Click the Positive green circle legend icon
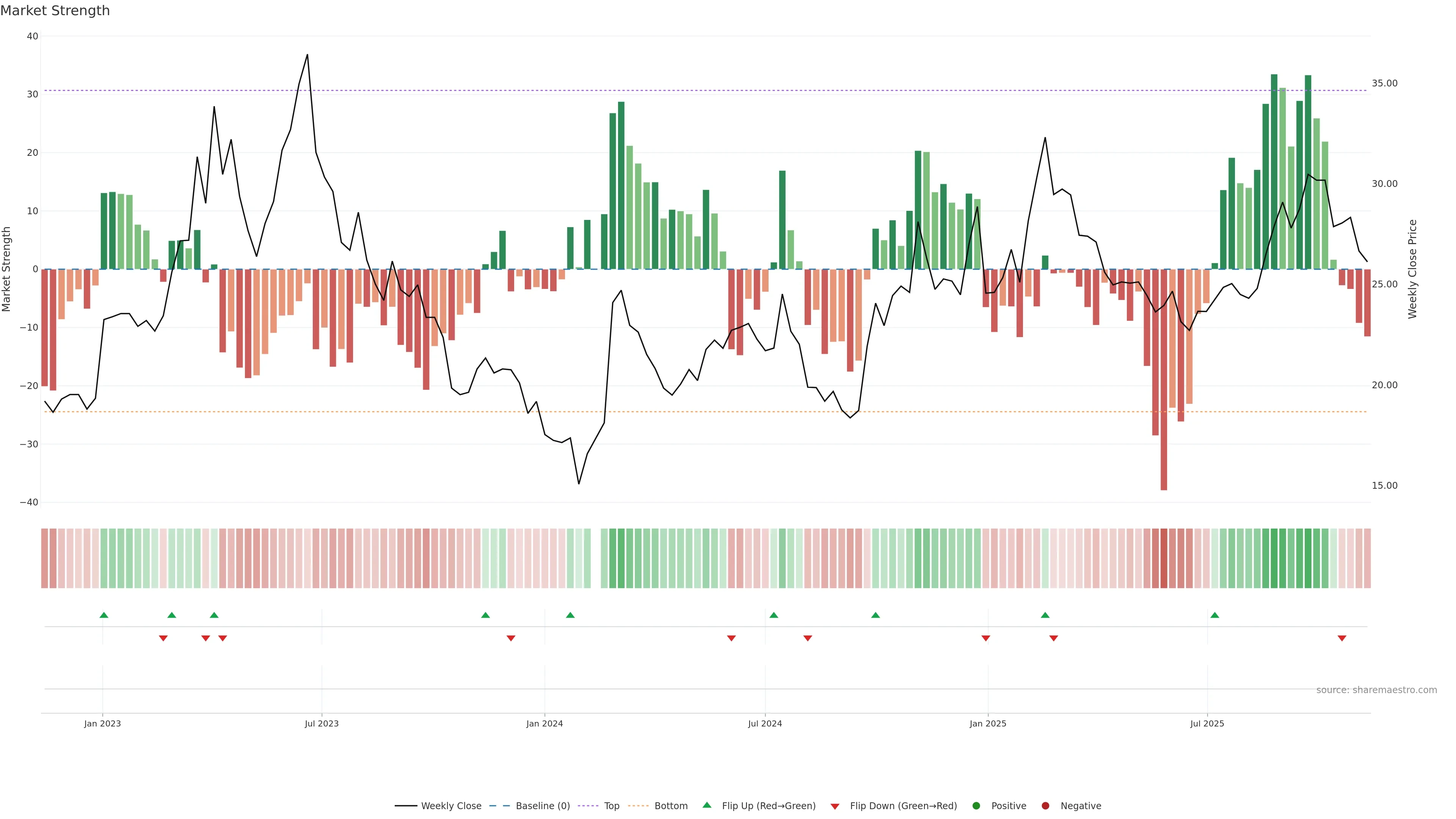The image size is (1456, 819). [976, 806]
